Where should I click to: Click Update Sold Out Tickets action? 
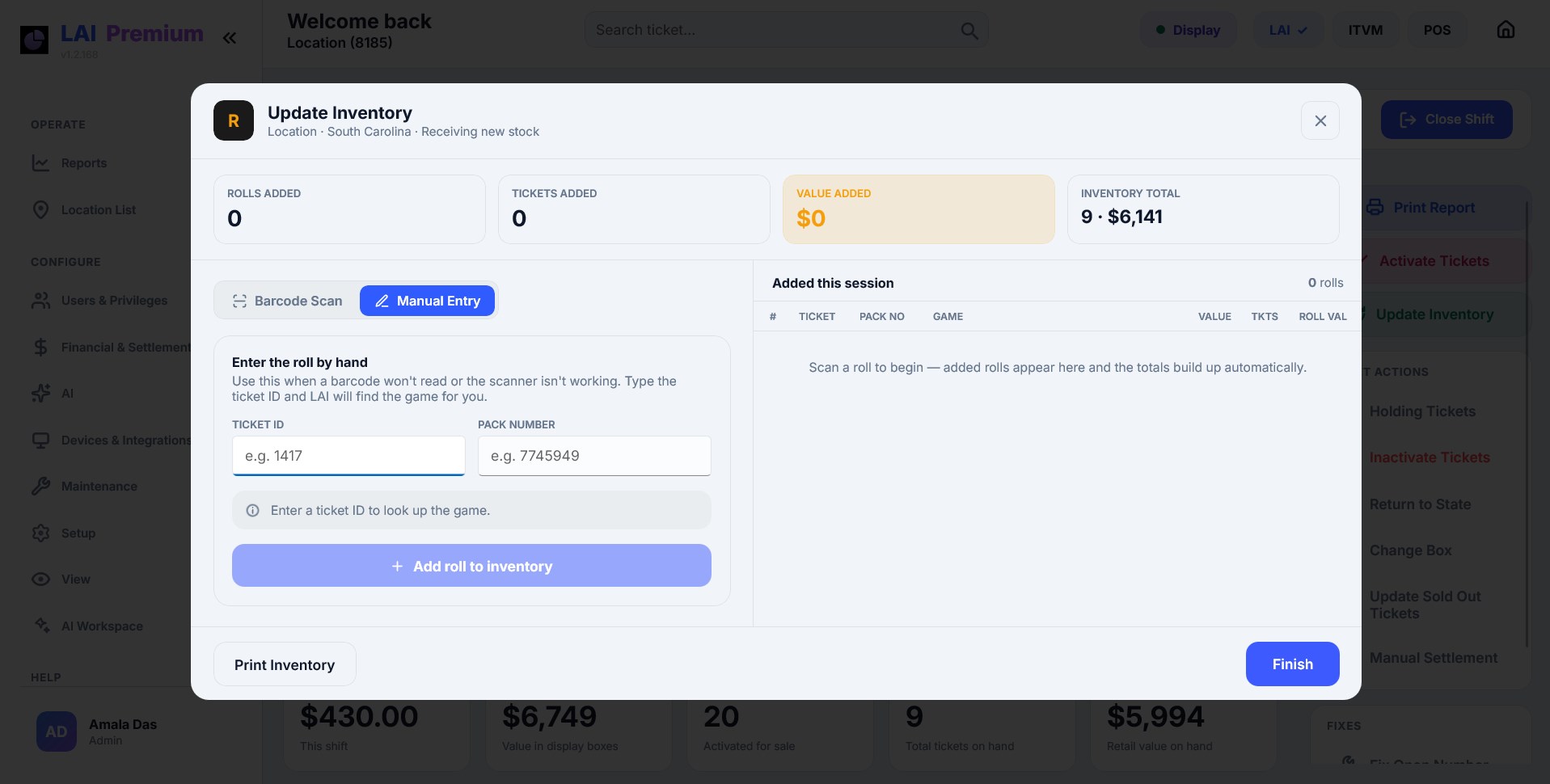1425,605
